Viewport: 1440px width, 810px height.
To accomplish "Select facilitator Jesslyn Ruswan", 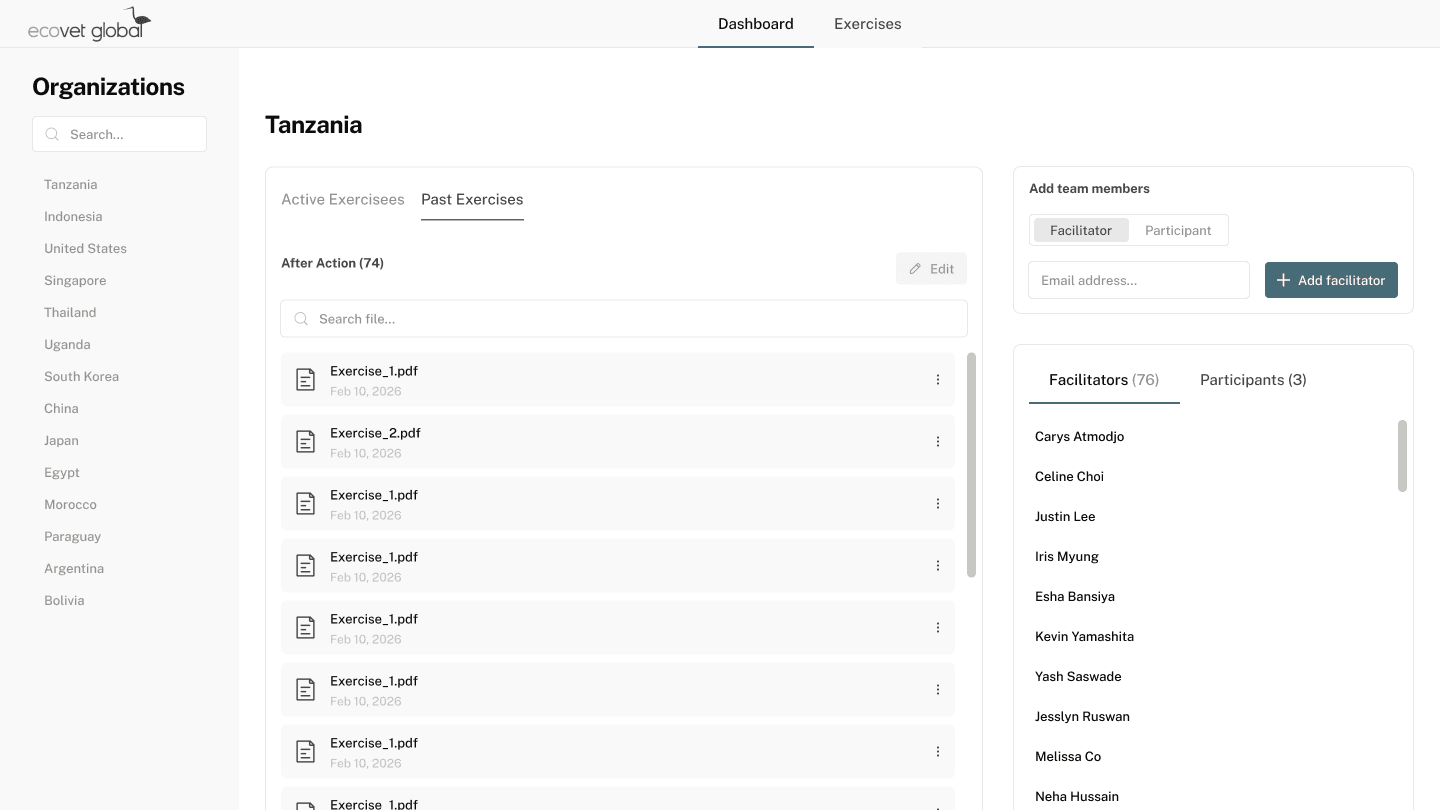I will [1082, 717].
